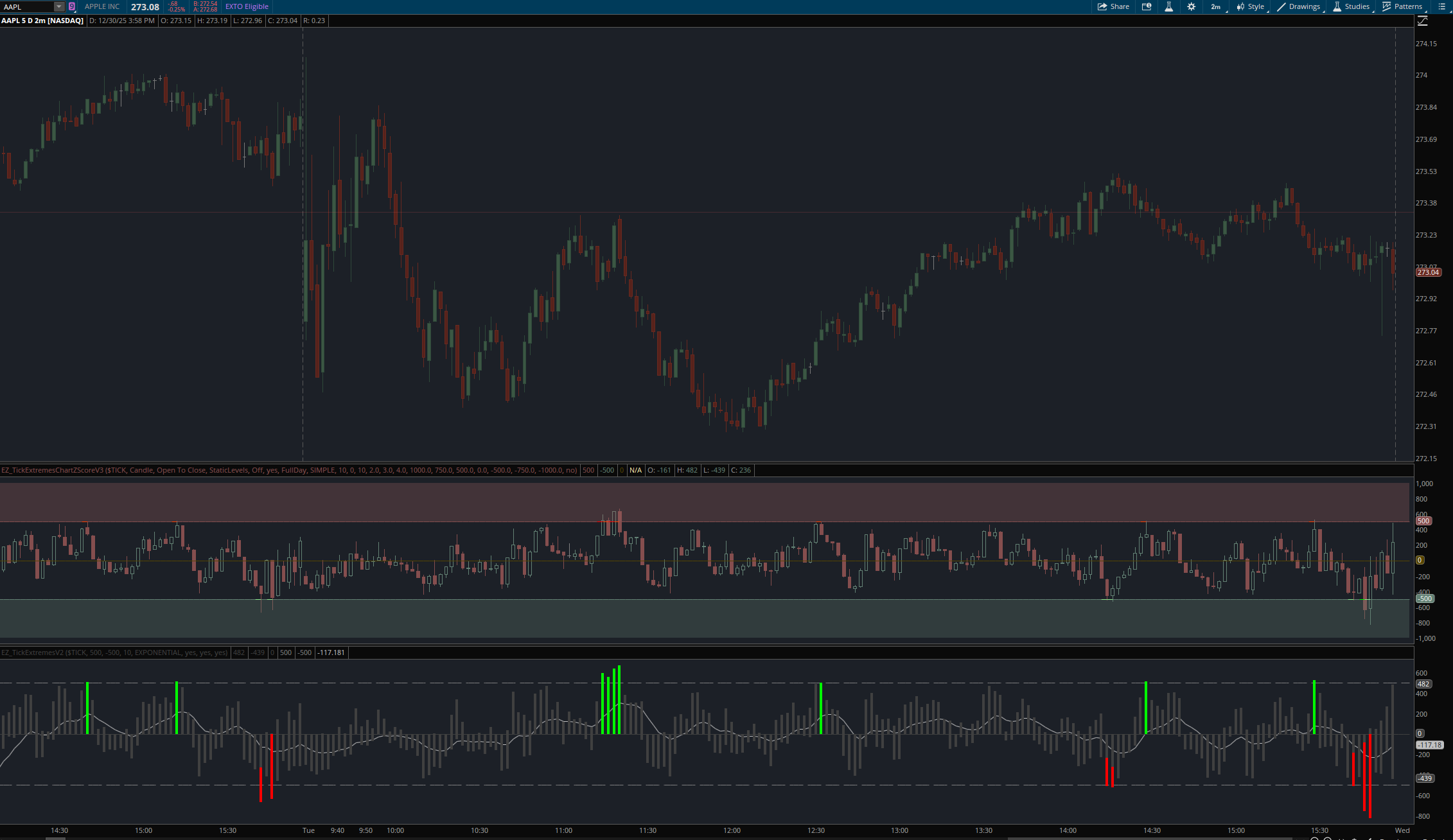1453x840 pixels.
Task: Click the chart expand icon above the price axis
Action: [1423, 20]
